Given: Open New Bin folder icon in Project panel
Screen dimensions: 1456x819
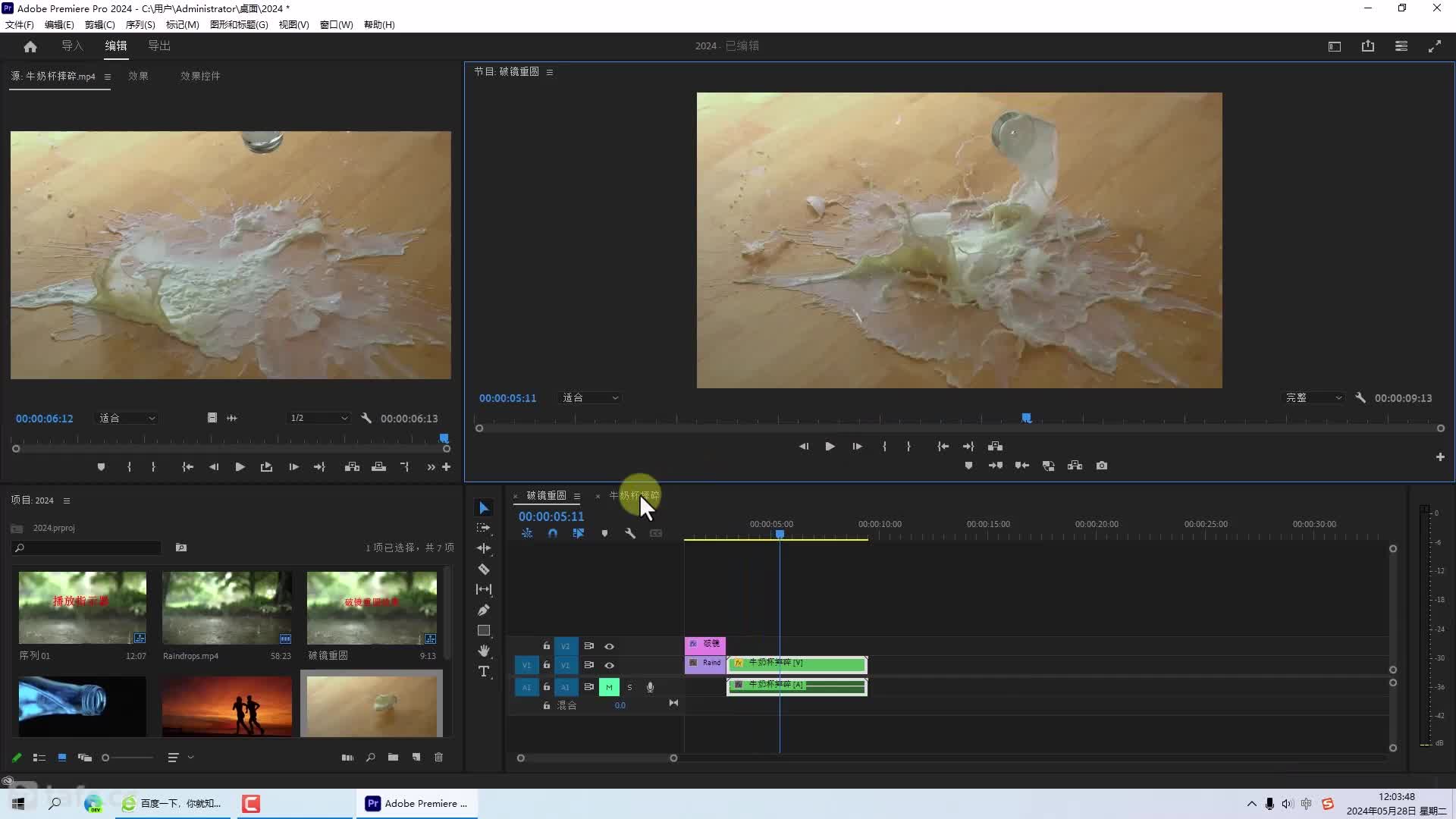Looking at the screenshot, I should pos(393,758).
